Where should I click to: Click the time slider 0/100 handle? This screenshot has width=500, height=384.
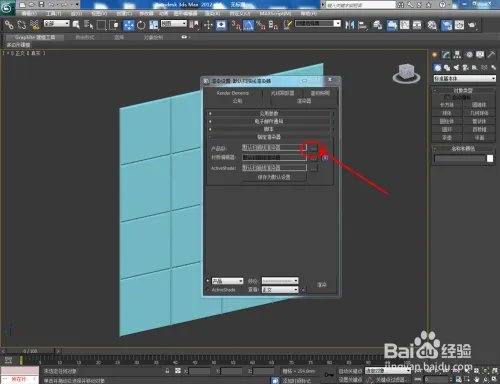pos(30,351)
